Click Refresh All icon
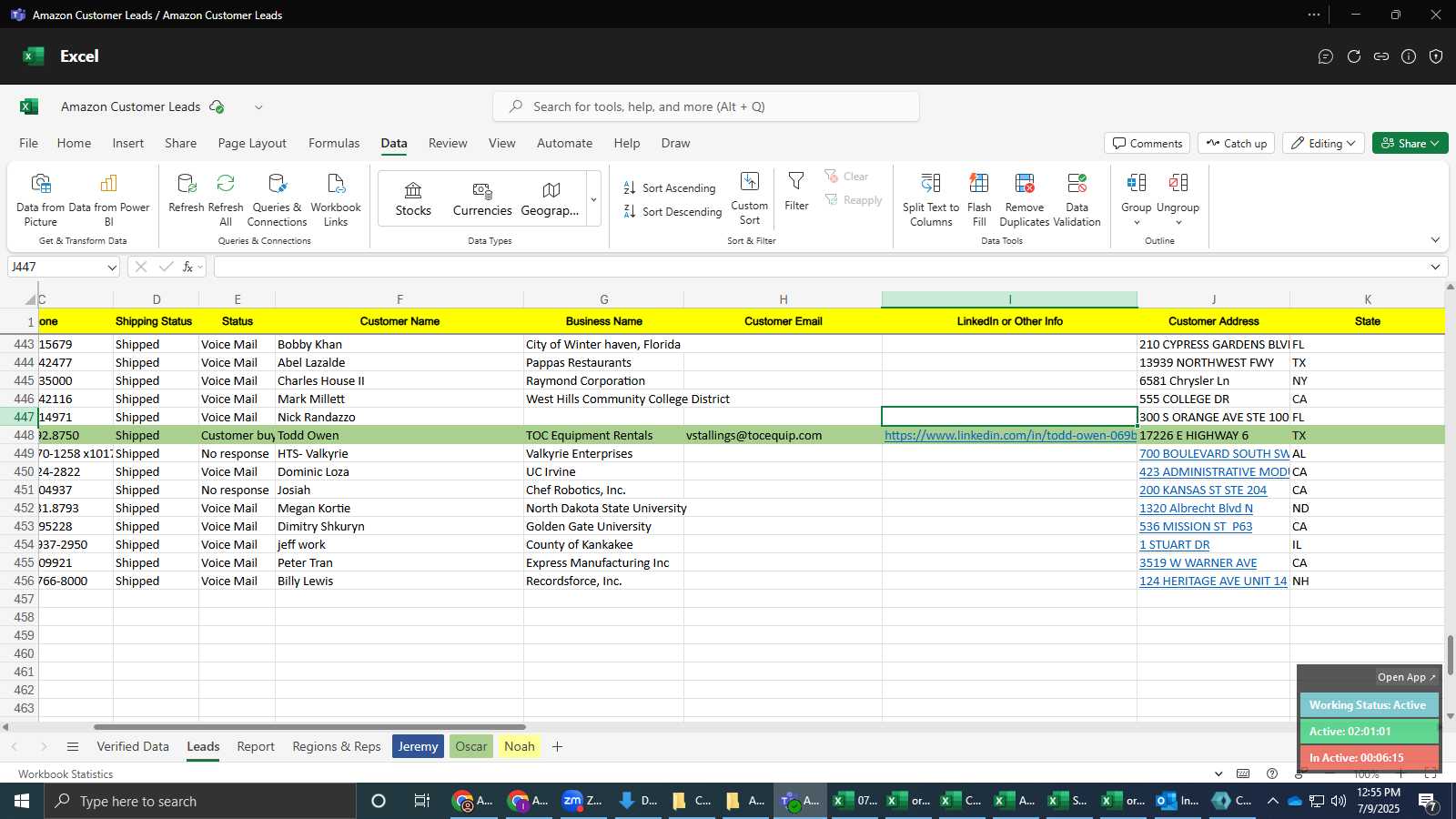1456x819 pixels. 226,184
